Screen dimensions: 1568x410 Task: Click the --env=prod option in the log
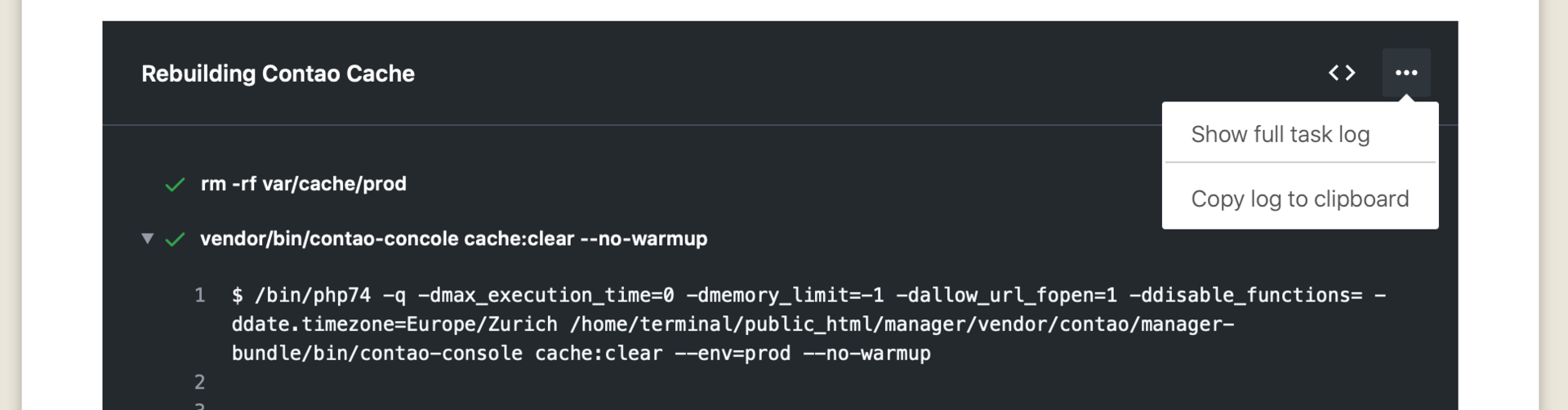pos(733,354)
